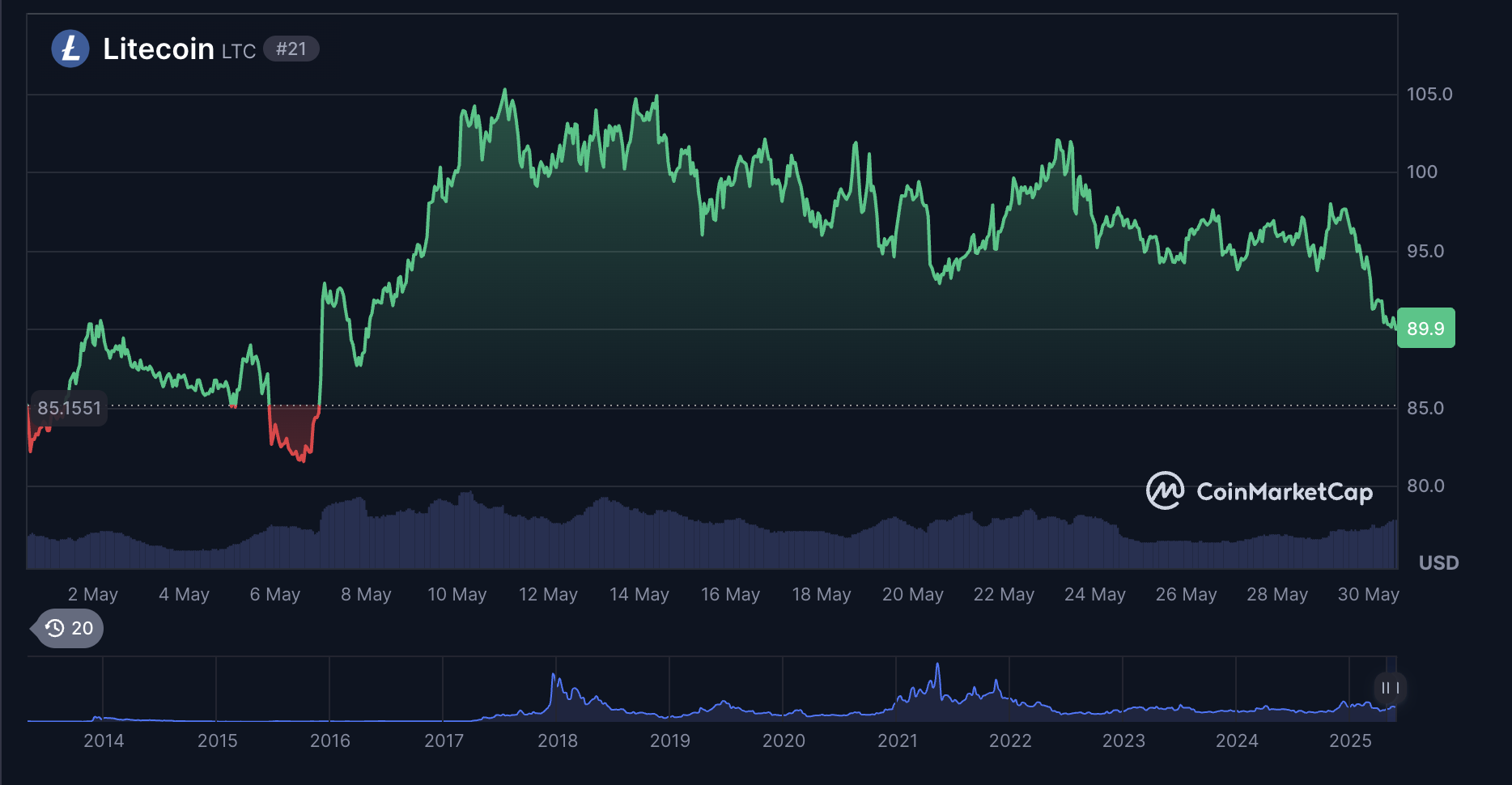Click the USD axis label
The width and height of the screenshot is (1512, 785).
tap(1440, 564)
